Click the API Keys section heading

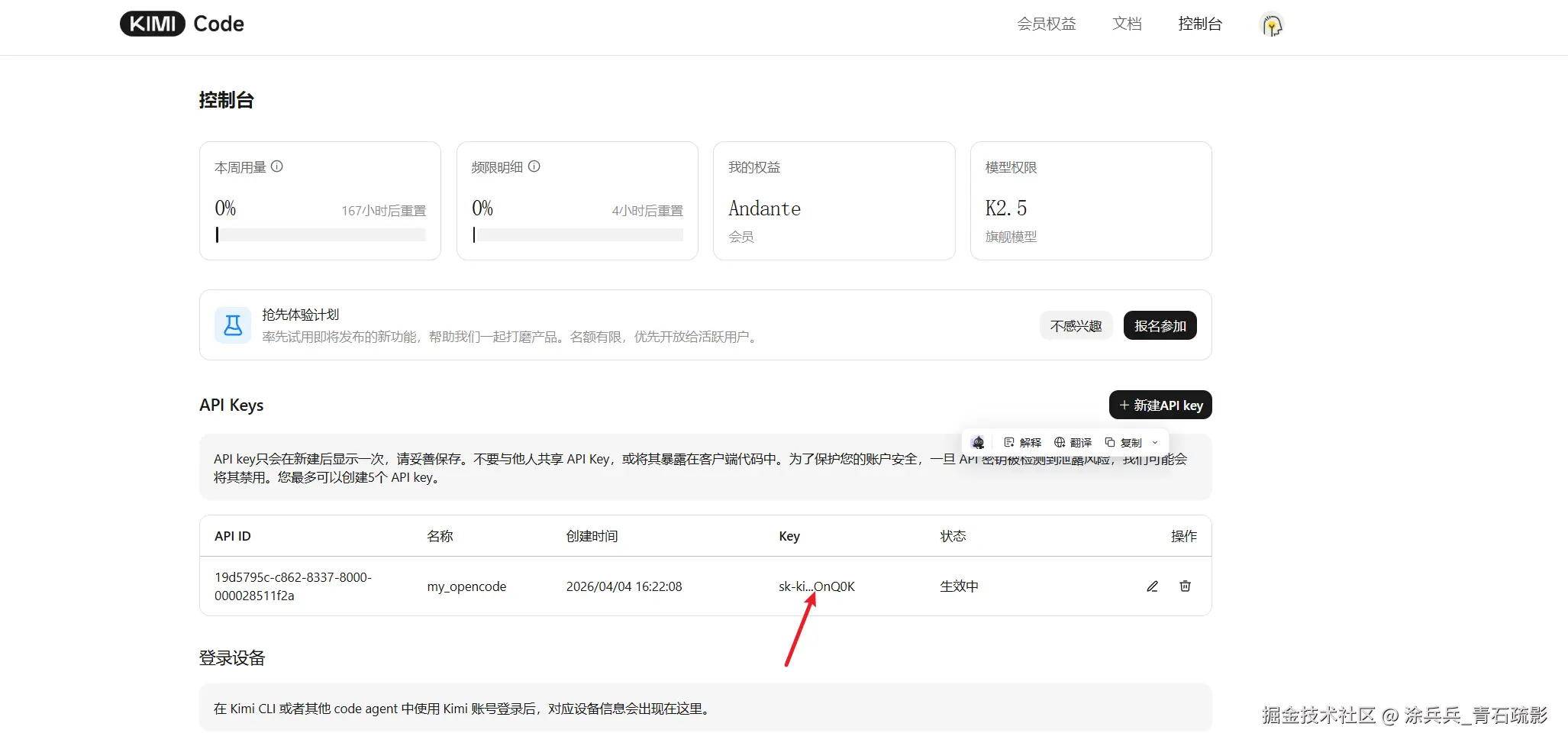tap(231, 405)
